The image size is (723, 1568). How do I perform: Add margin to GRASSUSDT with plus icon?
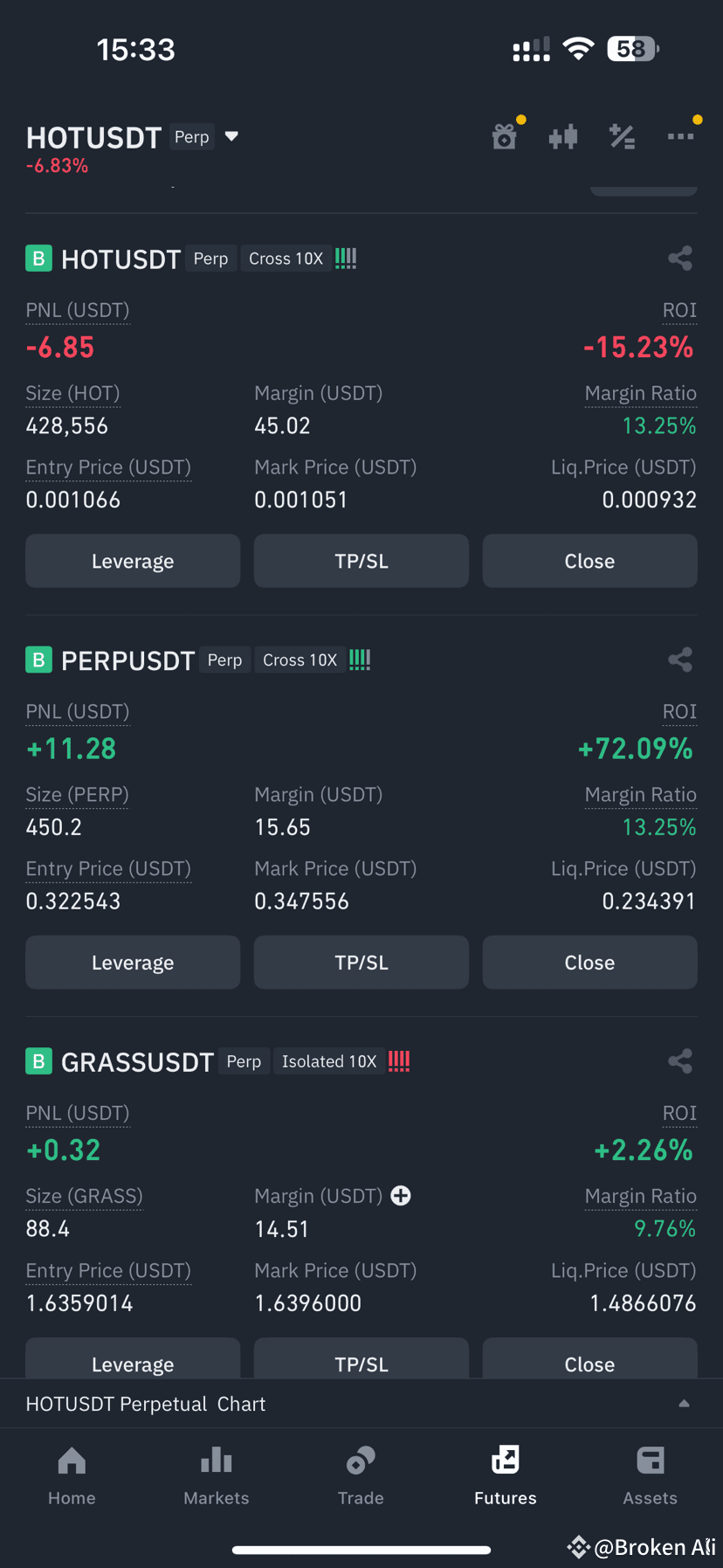click(401, 1196)
